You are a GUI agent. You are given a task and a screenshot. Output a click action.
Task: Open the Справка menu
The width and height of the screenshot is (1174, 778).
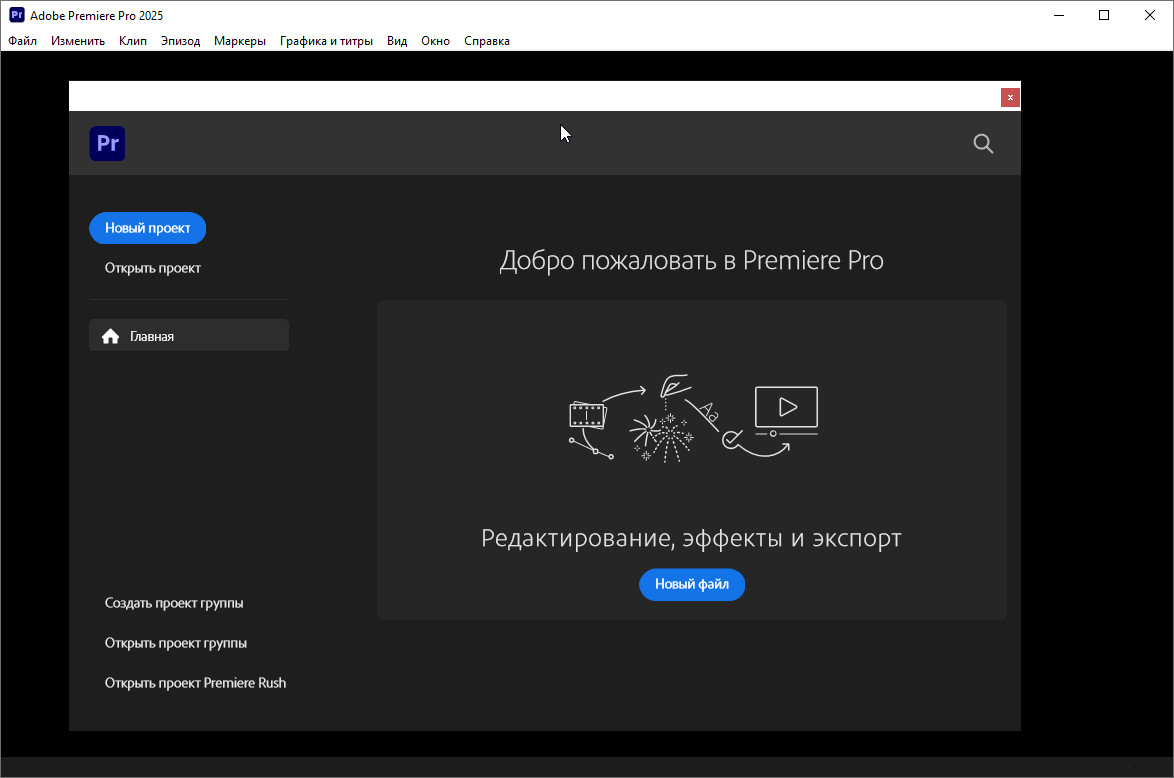[x=487, y=41]
